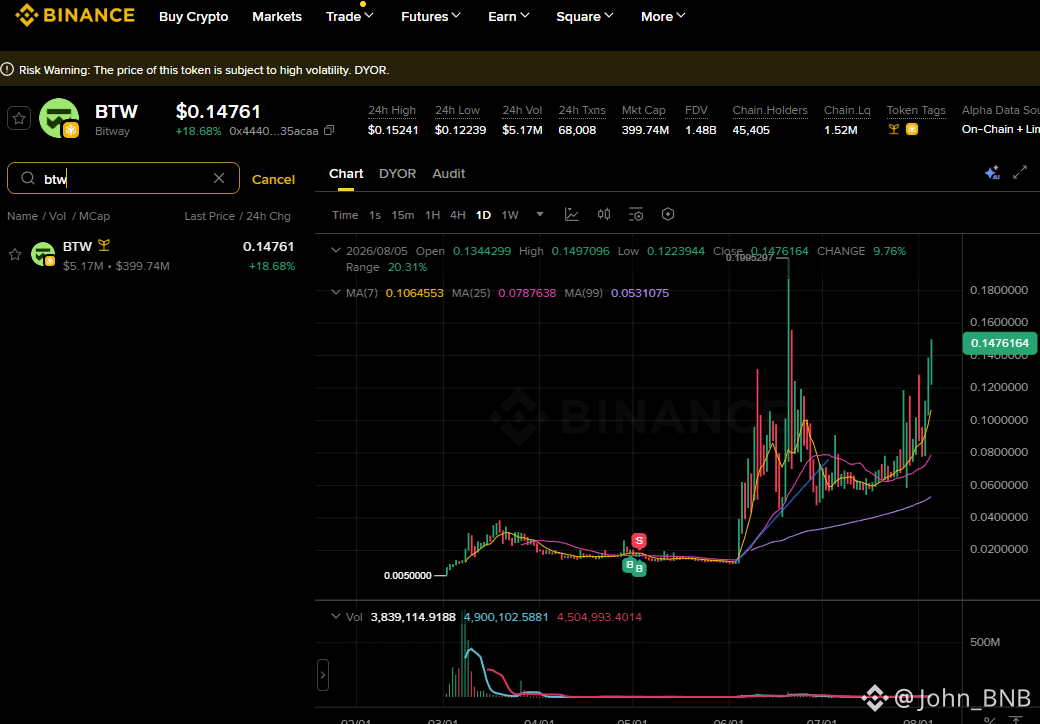The height and width of the screenshot is (724, 1040).
Task: Click the green 0.1476164 price label
Action: tap(1000, 343)
